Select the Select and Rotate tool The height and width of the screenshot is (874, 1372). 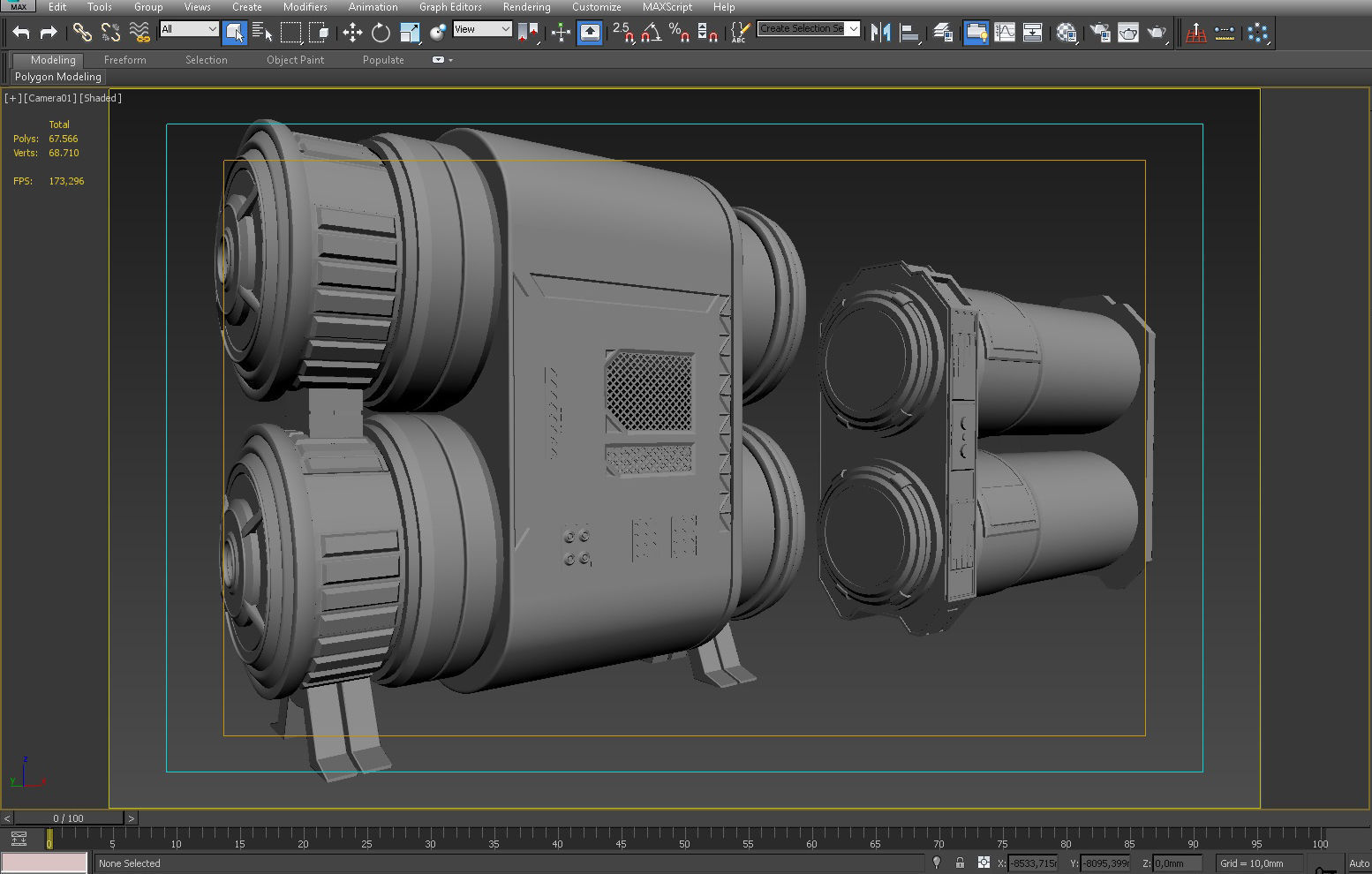click(381, 33)
